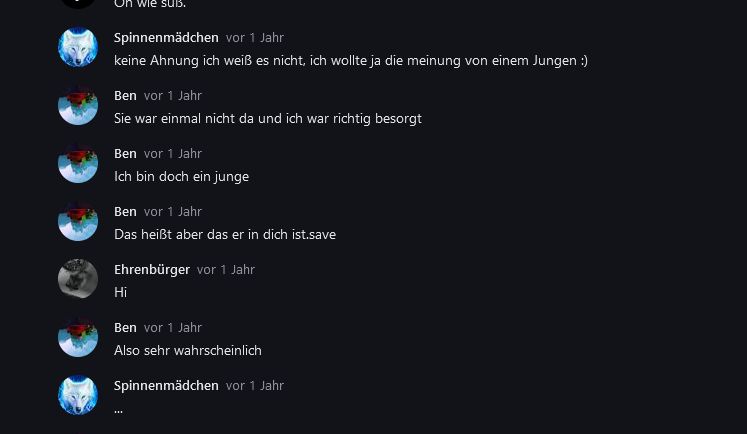Select the Ben name above 'Ich bin doch ein junge'

click(125, 154)
